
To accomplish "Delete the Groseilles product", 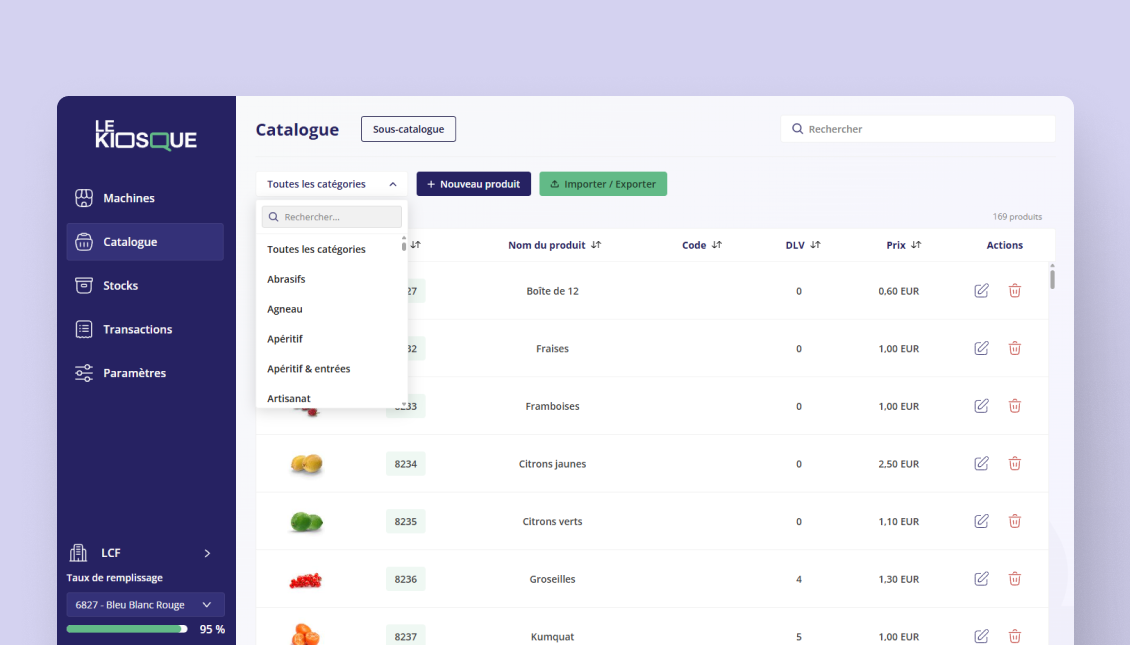I will 1015,579.
